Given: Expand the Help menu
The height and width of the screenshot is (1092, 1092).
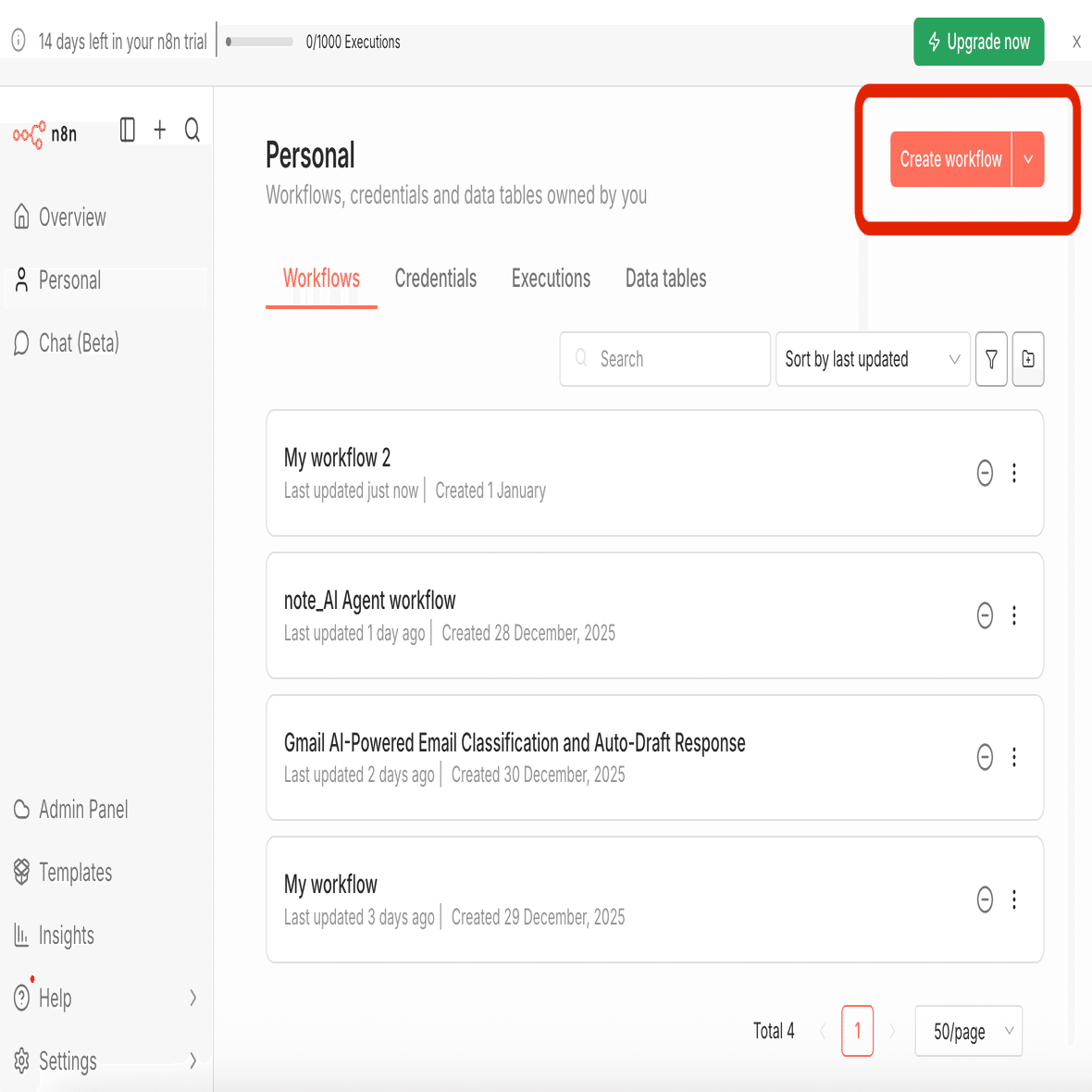Looking at the screenshot, I should (x=105, y=998).
